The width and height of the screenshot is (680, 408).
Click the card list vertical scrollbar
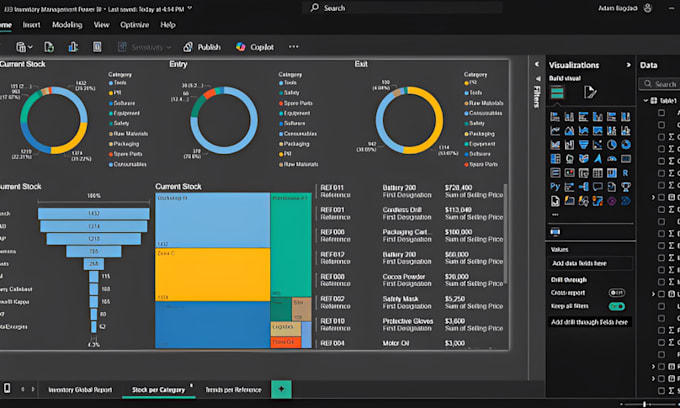tap(505, 234)
